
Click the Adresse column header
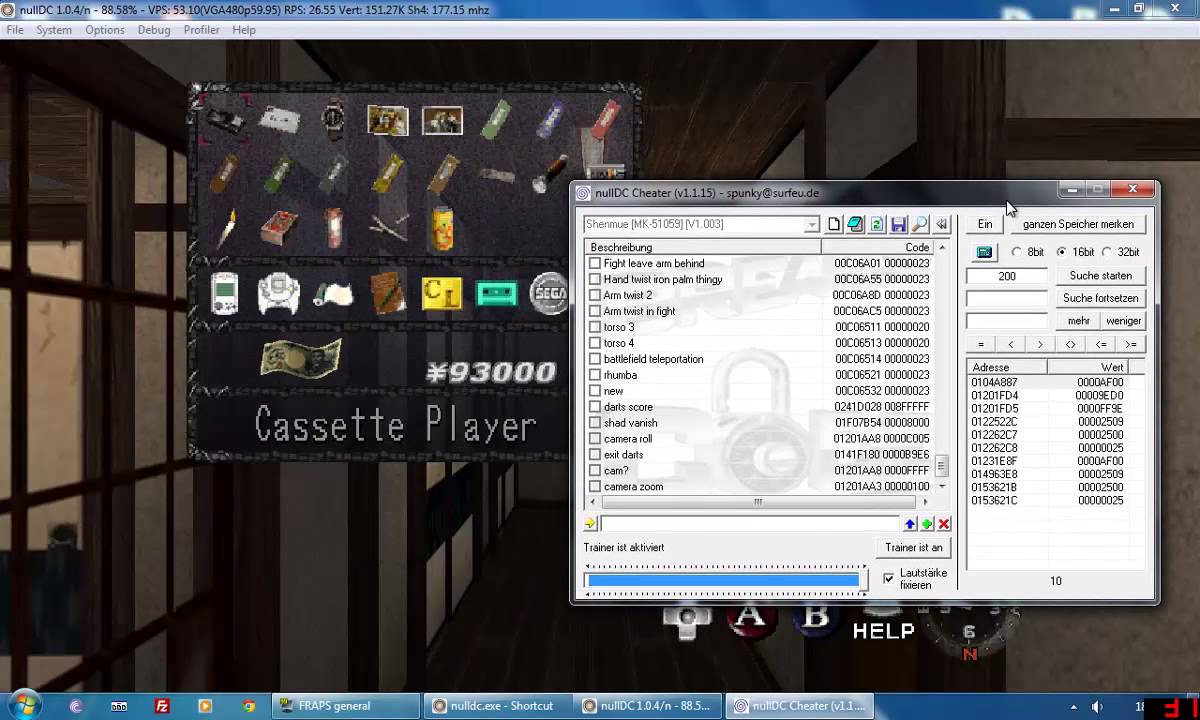point(1007,367)
